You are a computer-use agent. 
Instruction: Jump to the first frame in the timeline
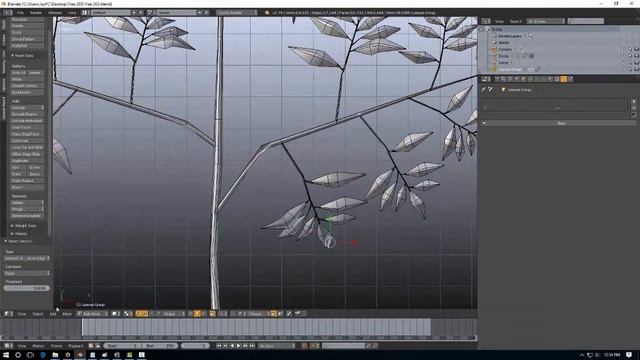click(x=219, y=346)
